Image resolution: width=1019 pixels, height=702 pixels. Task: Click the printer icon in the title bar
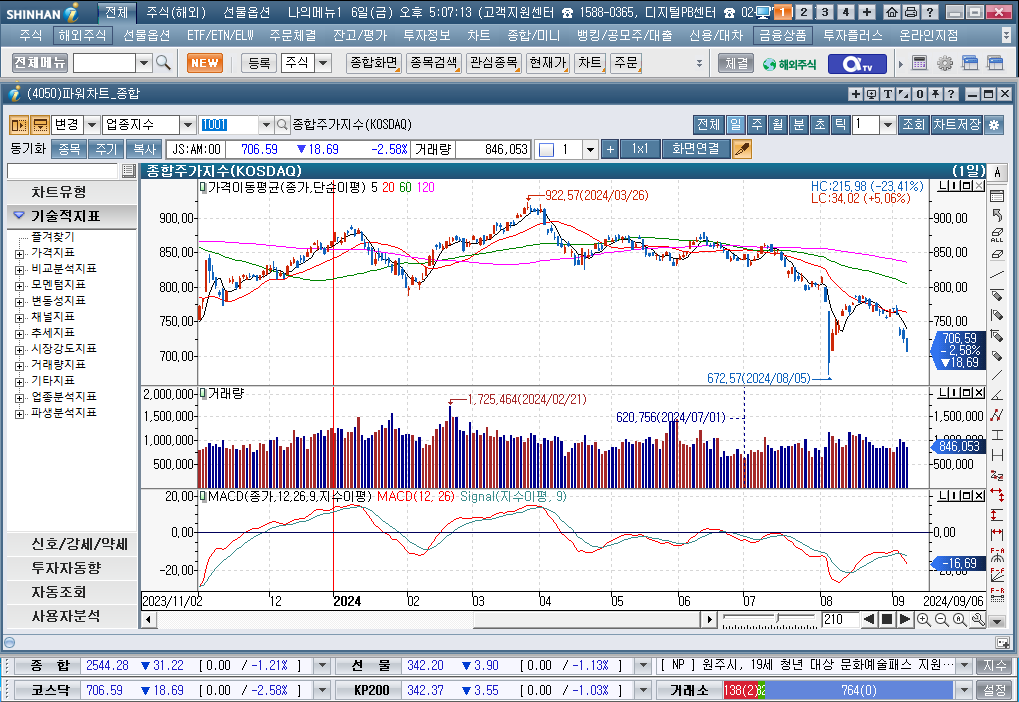pyautogui.click(x=911, y=12)
